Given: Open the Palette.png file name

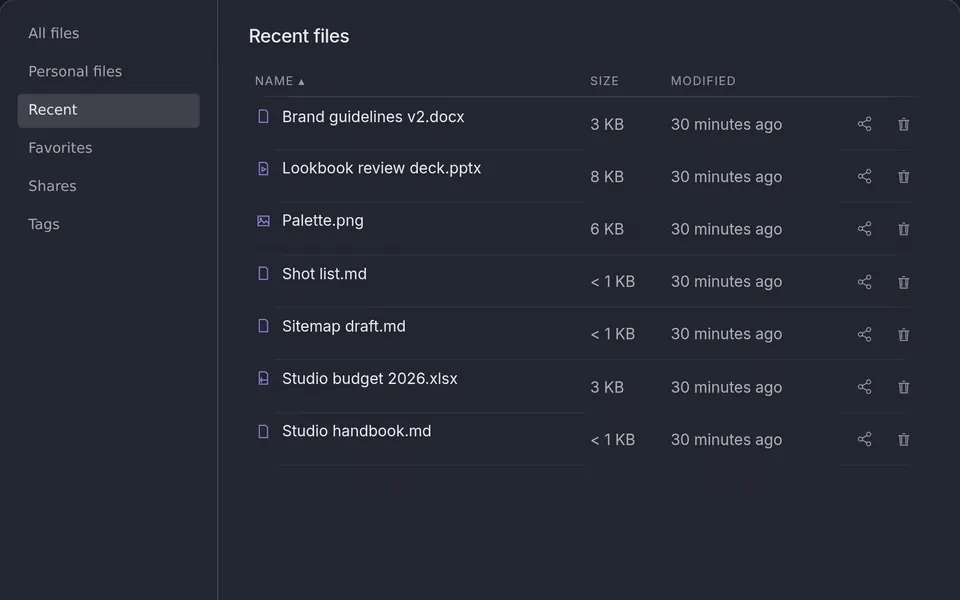Looking at the screenshot, I should click(323, 220).
